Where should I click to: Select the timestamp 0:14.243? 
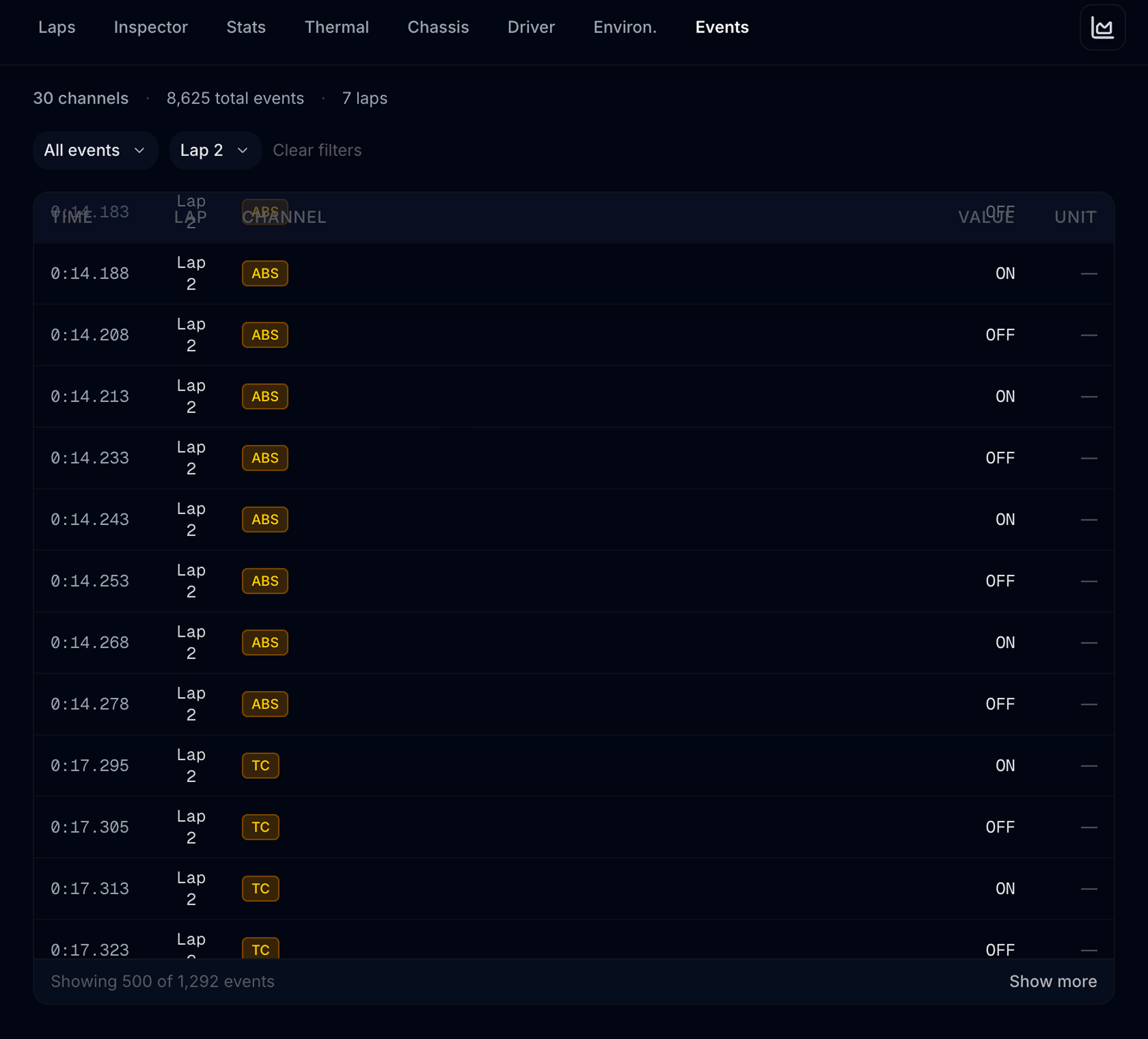90,519
